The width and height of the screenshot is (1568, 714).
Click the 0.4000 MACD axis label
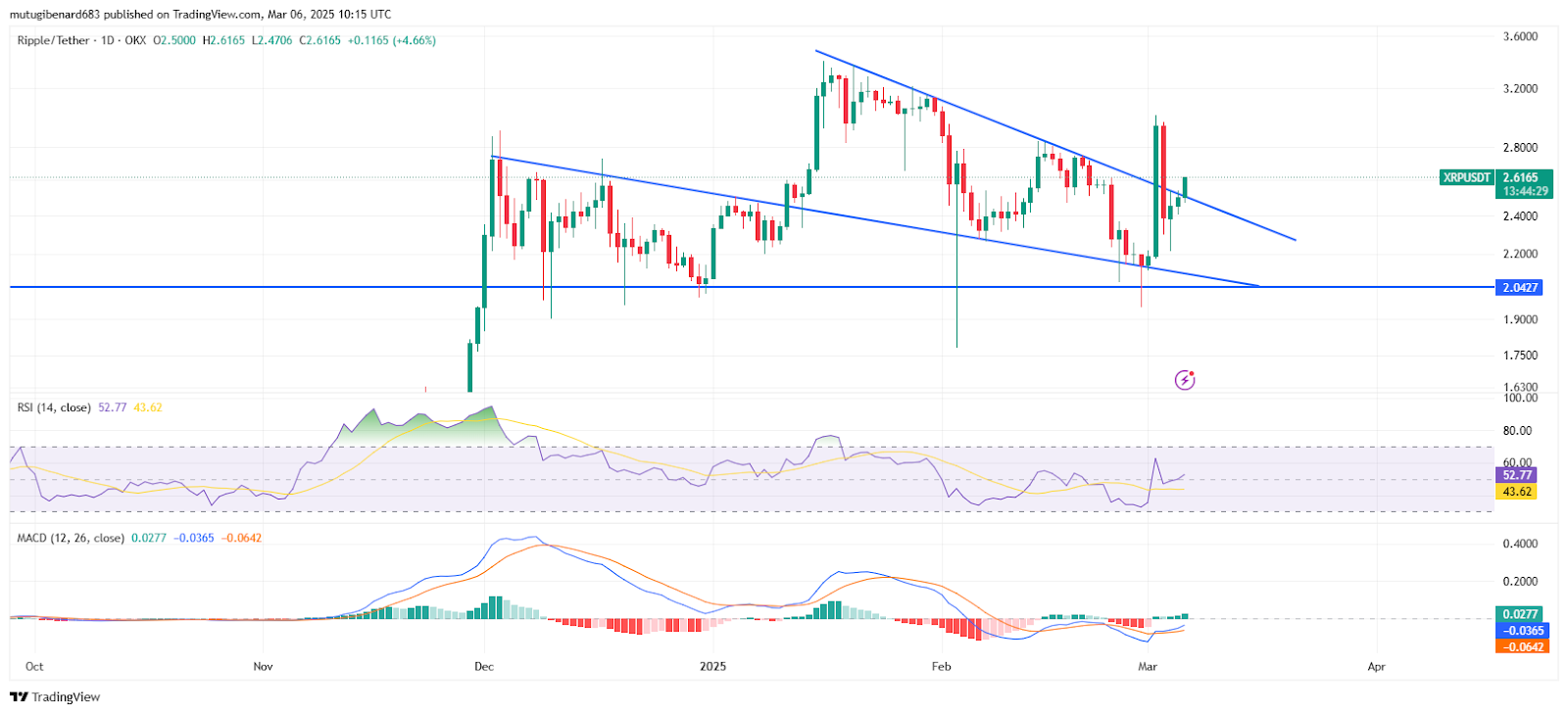[1520, 544]
